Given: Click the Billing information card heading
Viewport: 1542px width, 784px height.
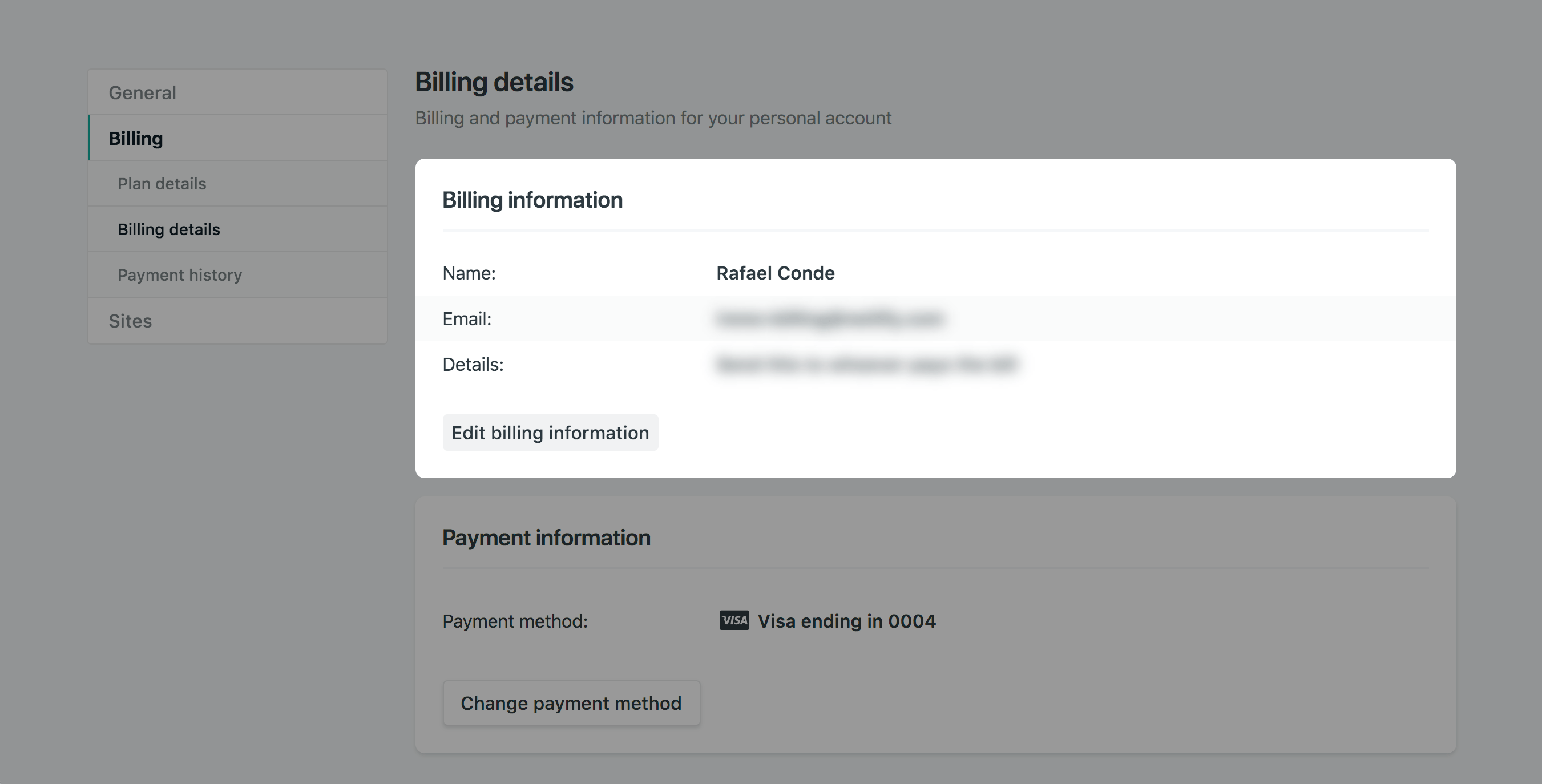Looking at the screenshot, I should coord(532,200).
